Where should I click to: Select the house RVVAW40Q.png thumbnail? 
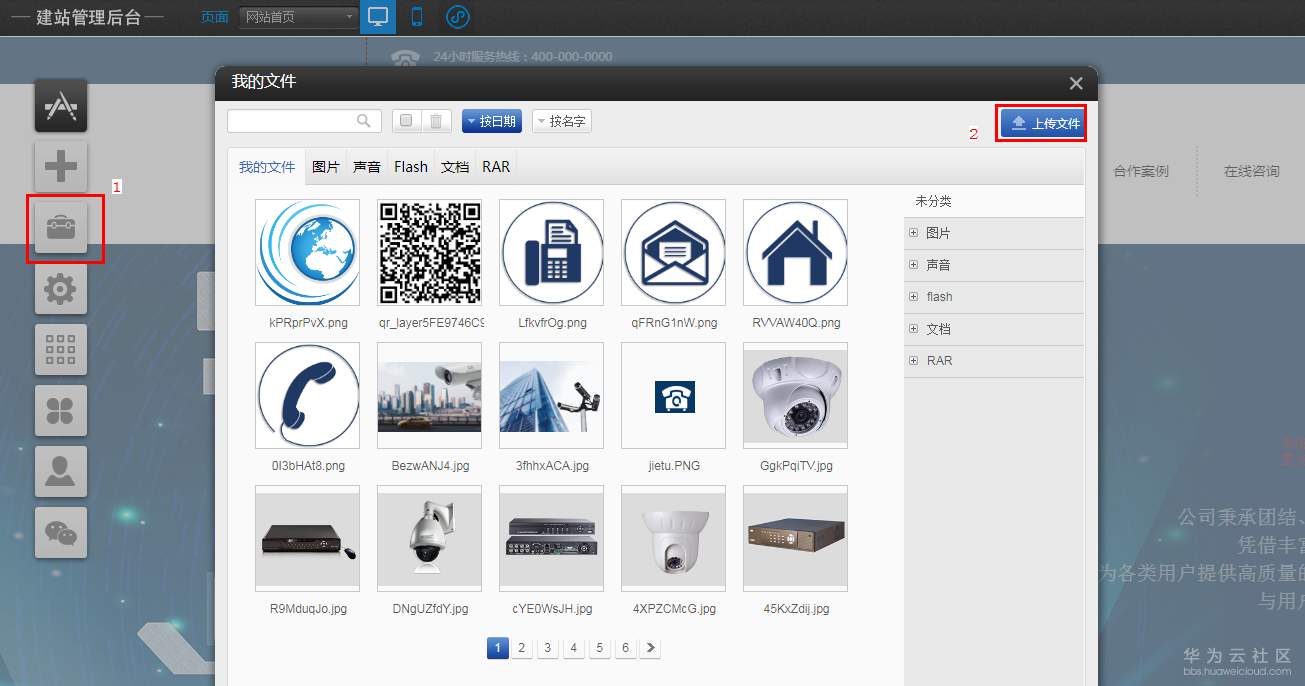click(x=795, y=252)
